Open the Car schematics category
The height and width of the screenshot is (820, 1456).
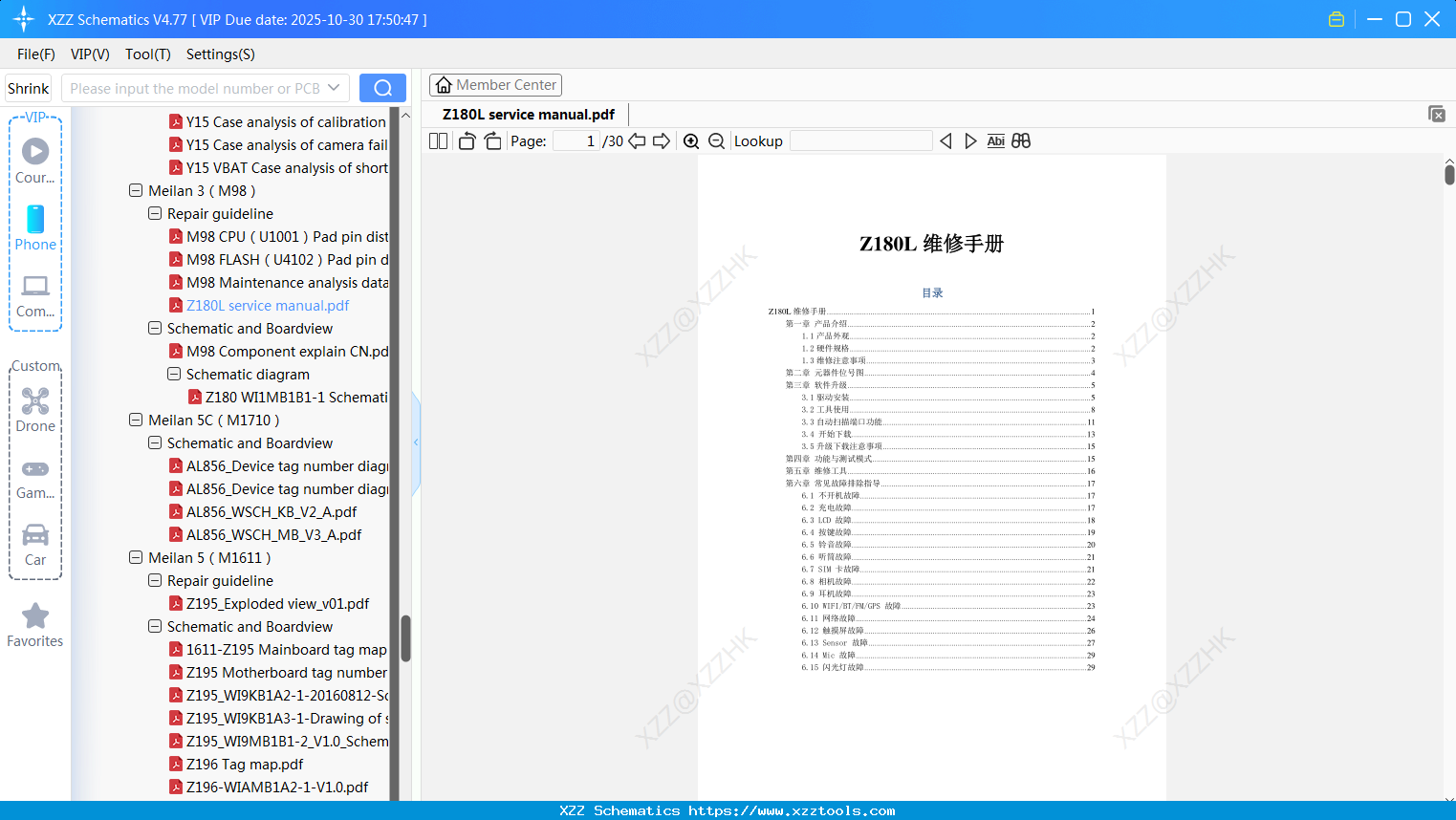(34, 545)
